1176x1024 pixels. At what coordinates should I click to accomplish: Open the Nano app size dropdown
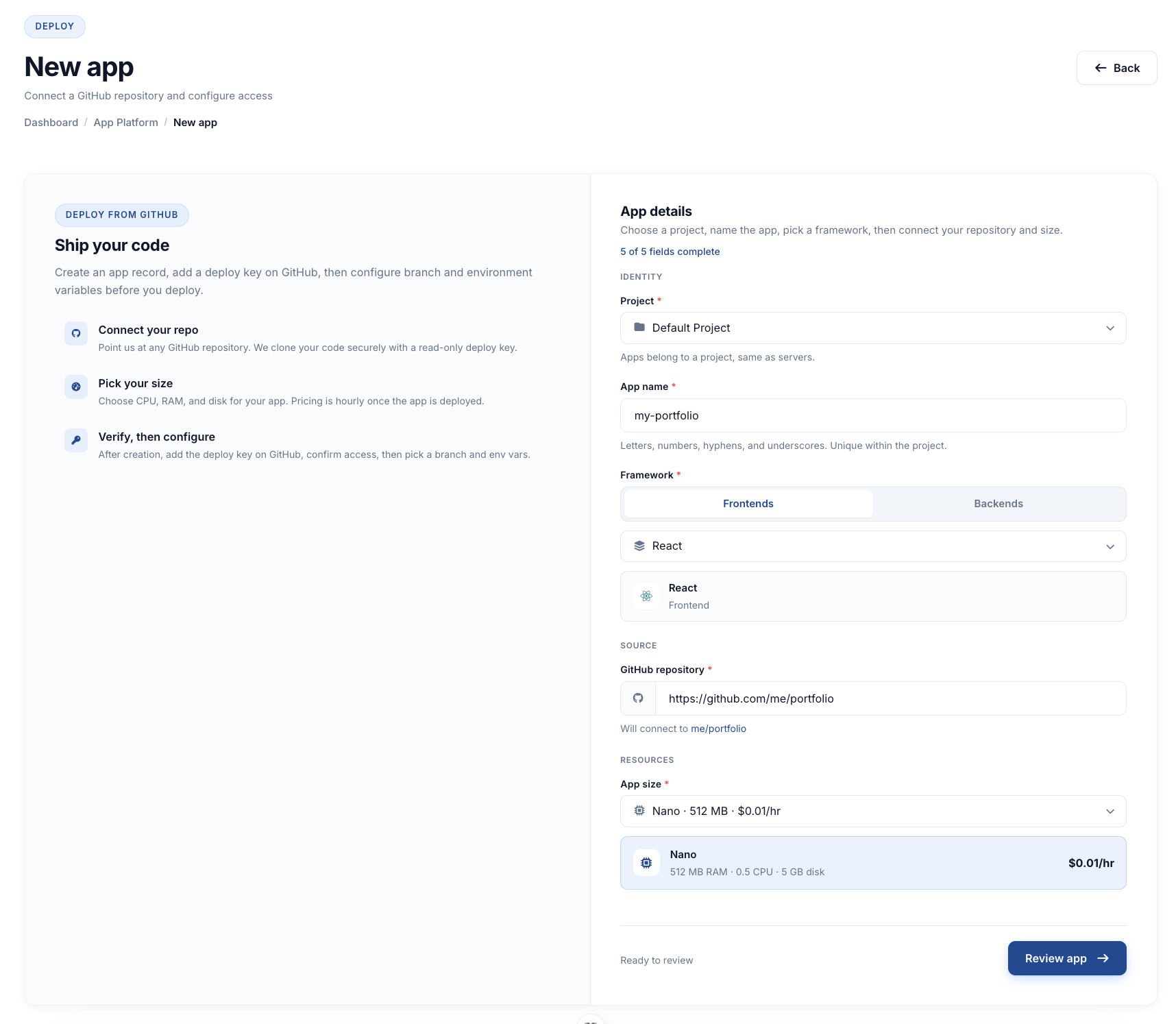(x=873, y=811)
